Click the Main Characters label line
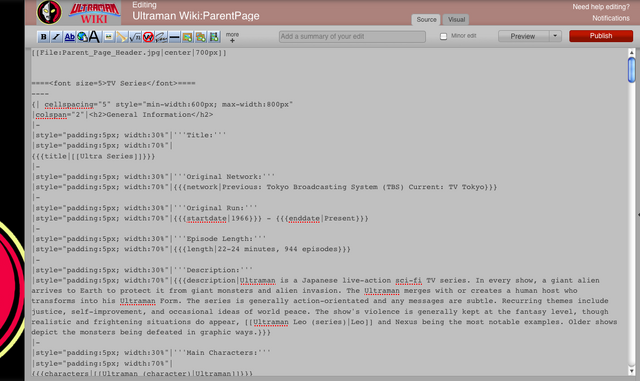Image resolution: width=640 pixels, height=381 pixels. click(x=151, y=353)
